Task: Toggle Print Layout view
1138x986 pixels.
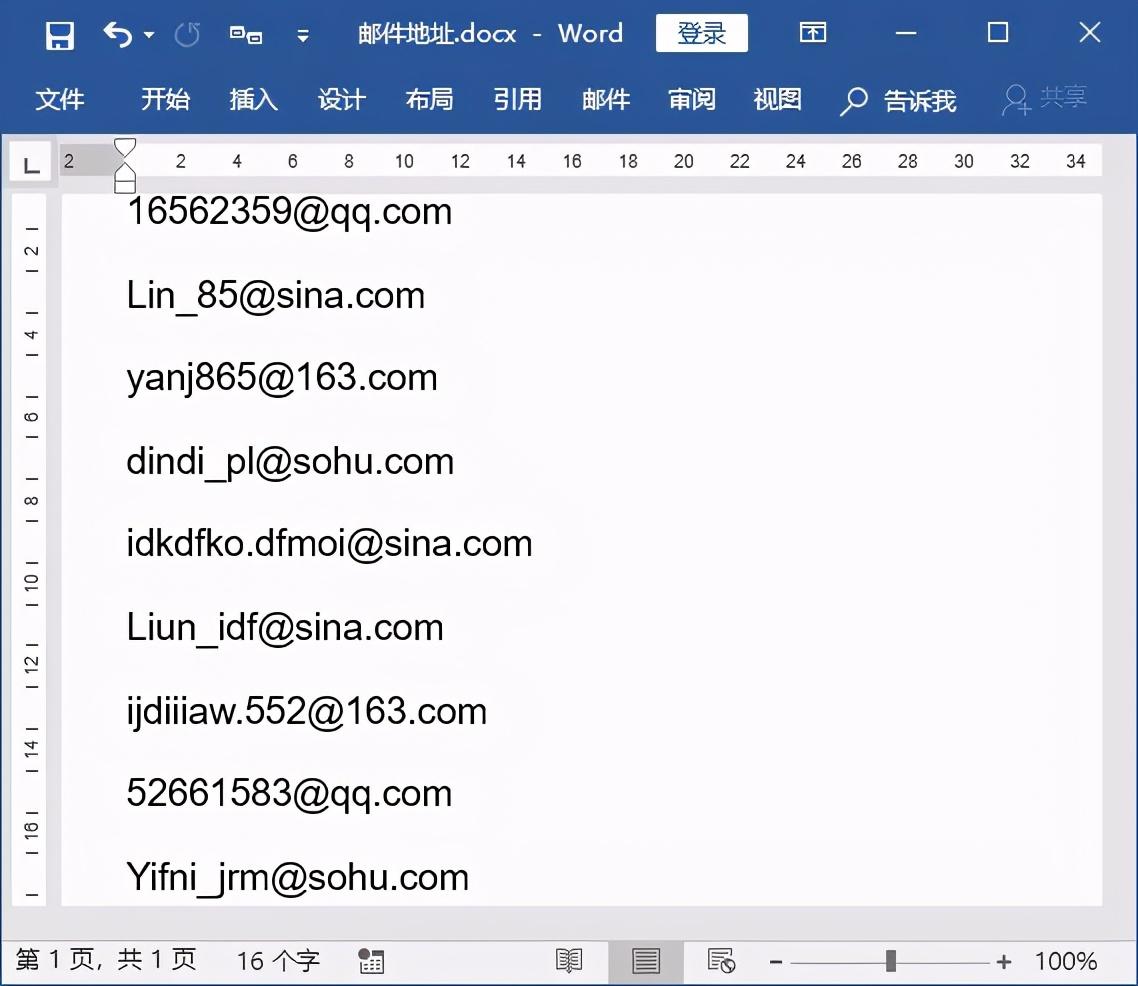Action: tap(646, 959)
